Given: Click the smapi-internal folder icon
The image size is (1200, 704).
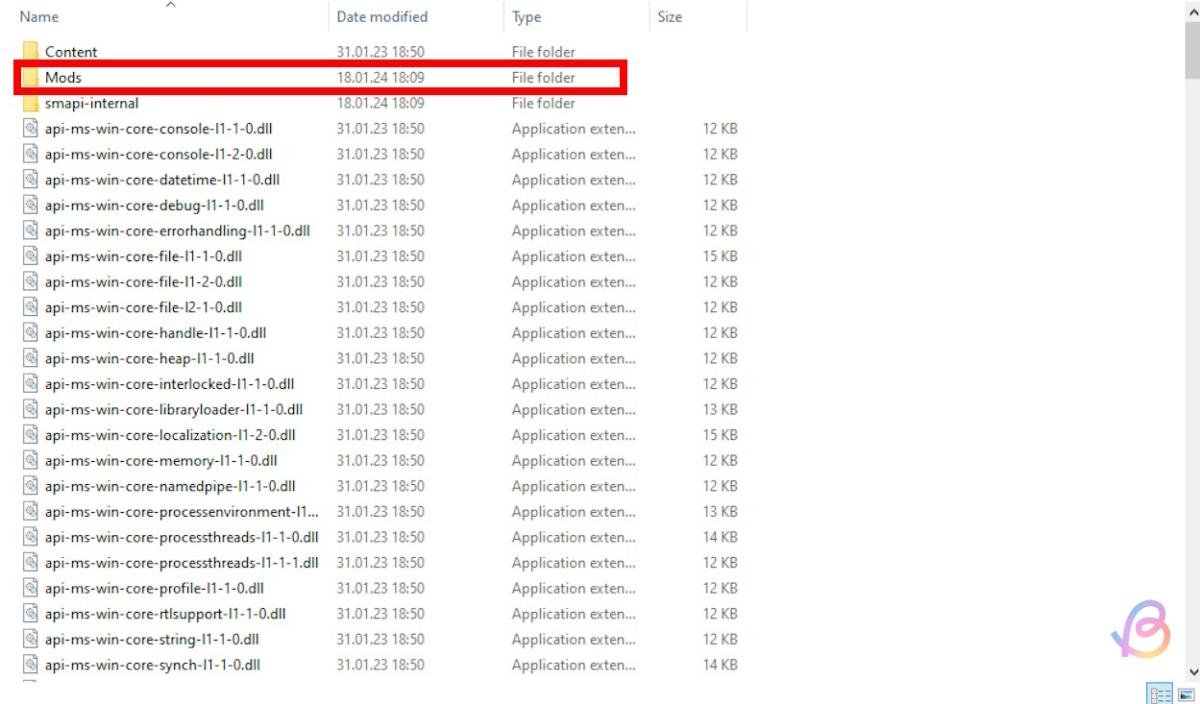Looking at the screenshot, I should pyautogui.click(x=30, y=103).
